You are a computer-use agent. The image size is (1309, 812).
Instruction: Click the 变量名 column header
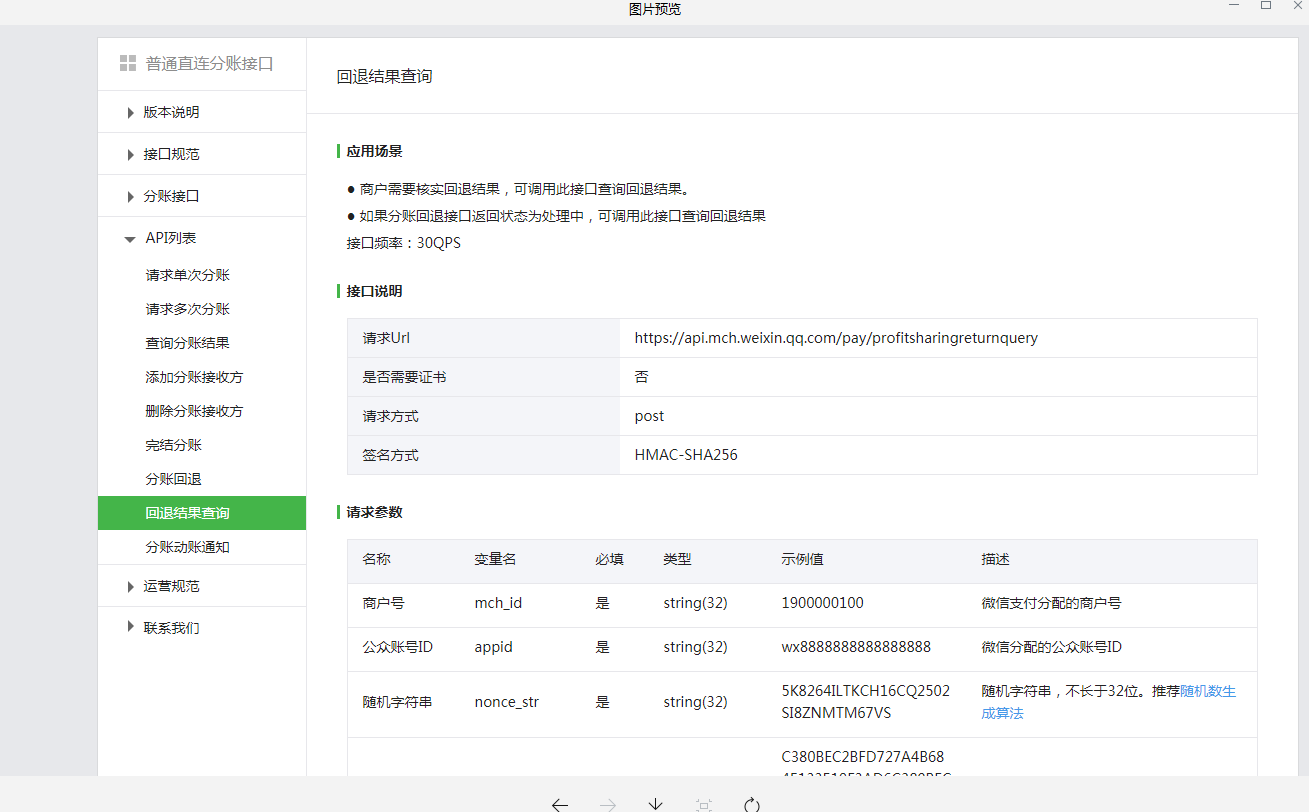495,560
